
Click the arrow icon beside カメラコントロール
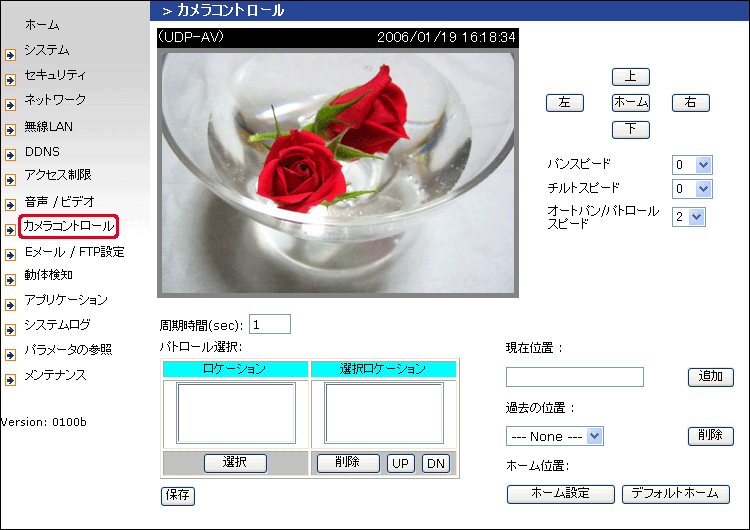click(11, 230)
